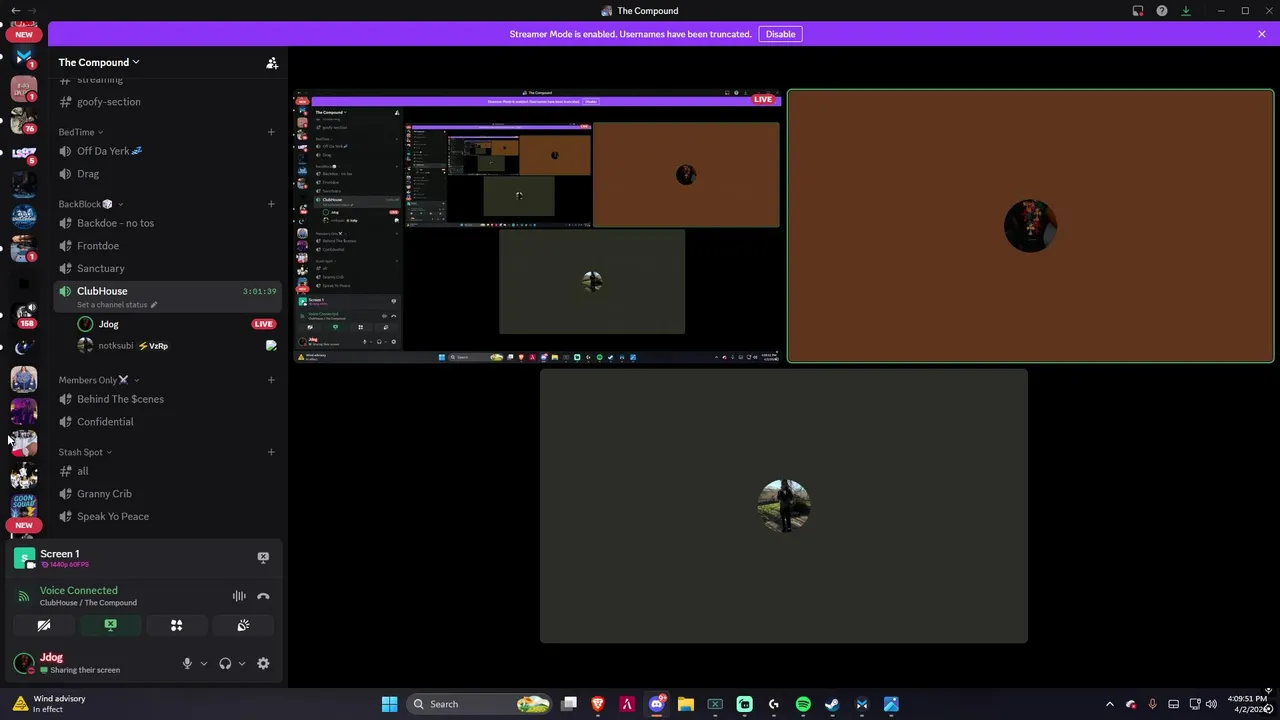Join the Frontdoe voice channel
The image size is (1280, 720).
[166, 245]
